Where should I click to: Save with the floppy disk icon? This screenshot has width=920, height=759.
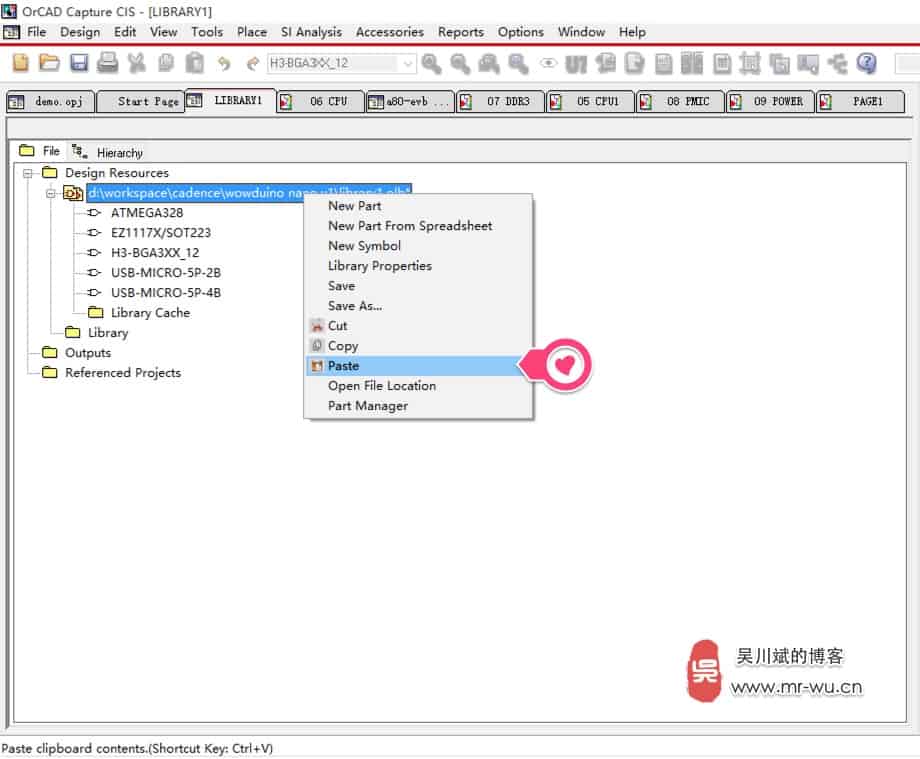click(x=79, y=63)
